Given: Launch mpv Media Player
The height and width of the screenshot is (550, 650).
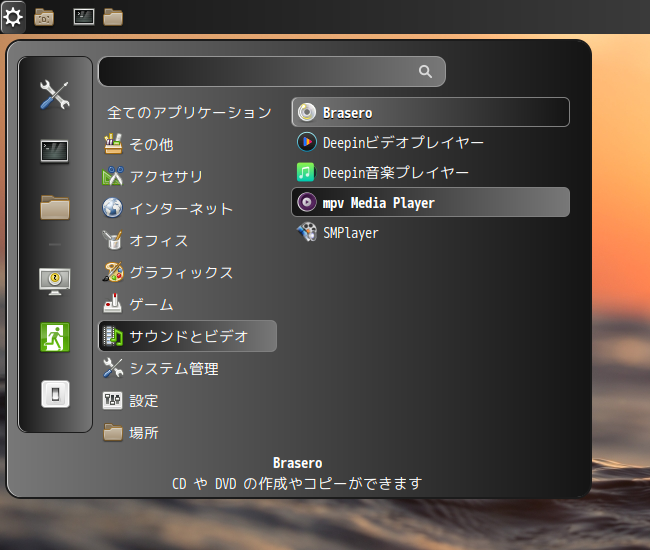Looking at the screenshot, I should pyautogui.click(x=430, y=202).
